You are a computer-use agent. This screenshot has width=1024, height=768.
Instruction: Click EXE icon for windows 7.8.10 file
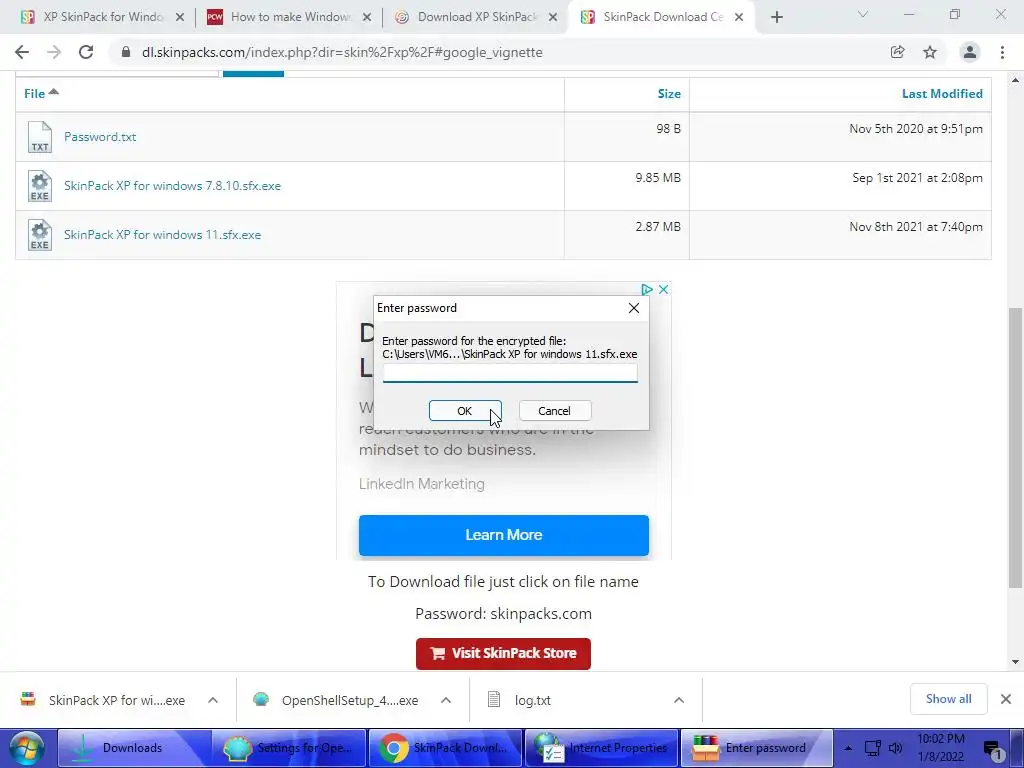(x=40, y=186)
